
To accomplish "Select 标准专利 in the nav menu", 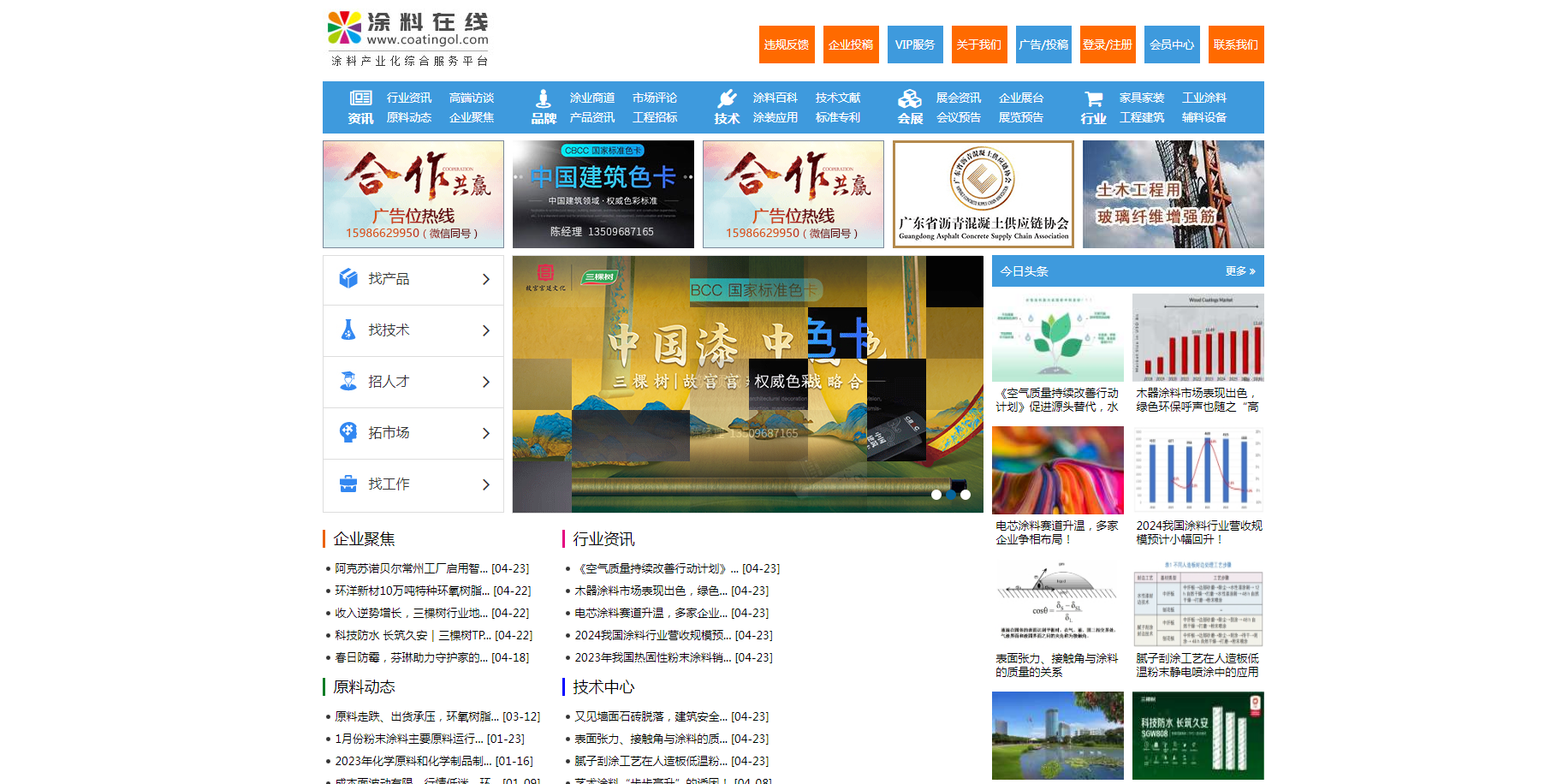I will [x=838, y=117].
